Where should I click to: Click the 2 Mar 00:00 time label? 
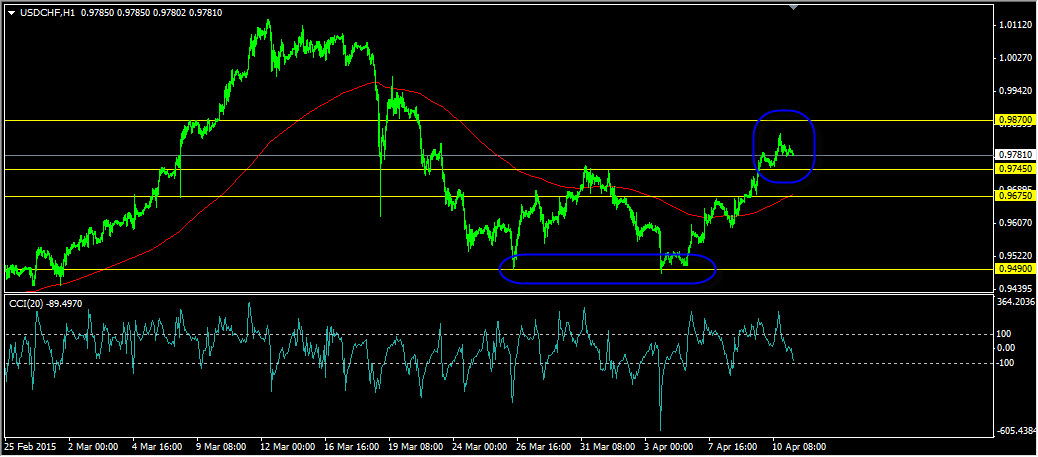(91, 447)
